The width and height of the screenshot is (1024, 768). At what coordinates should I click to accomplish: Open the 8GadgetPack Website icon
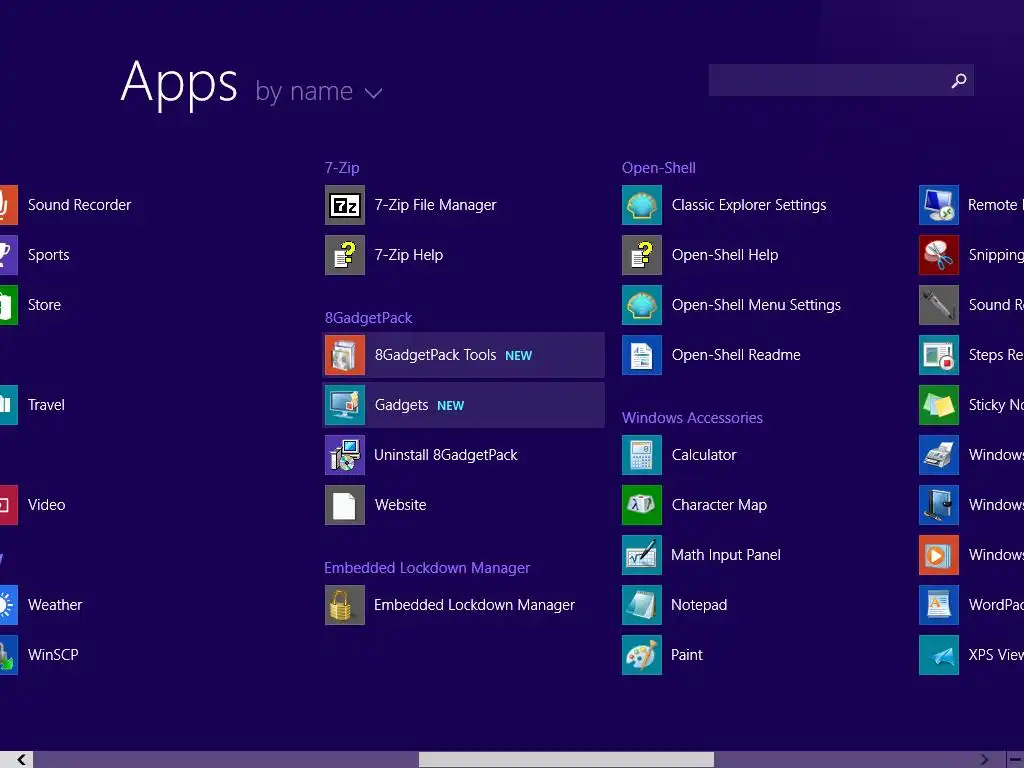(345, 505)
